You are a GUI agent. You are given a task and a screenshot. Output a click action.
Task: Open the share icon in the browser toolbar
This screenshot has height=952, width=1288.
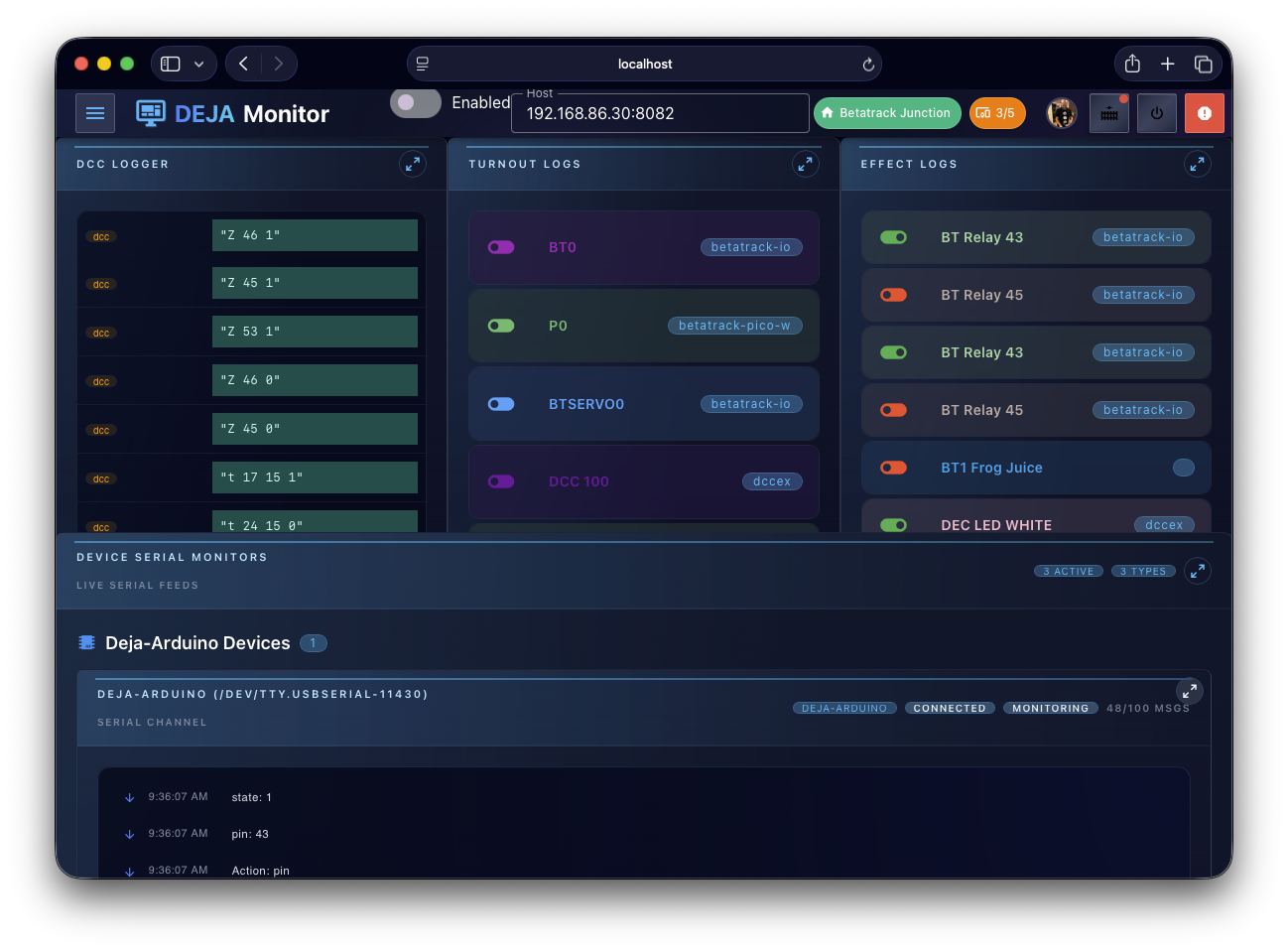[x=1132, y=63]
